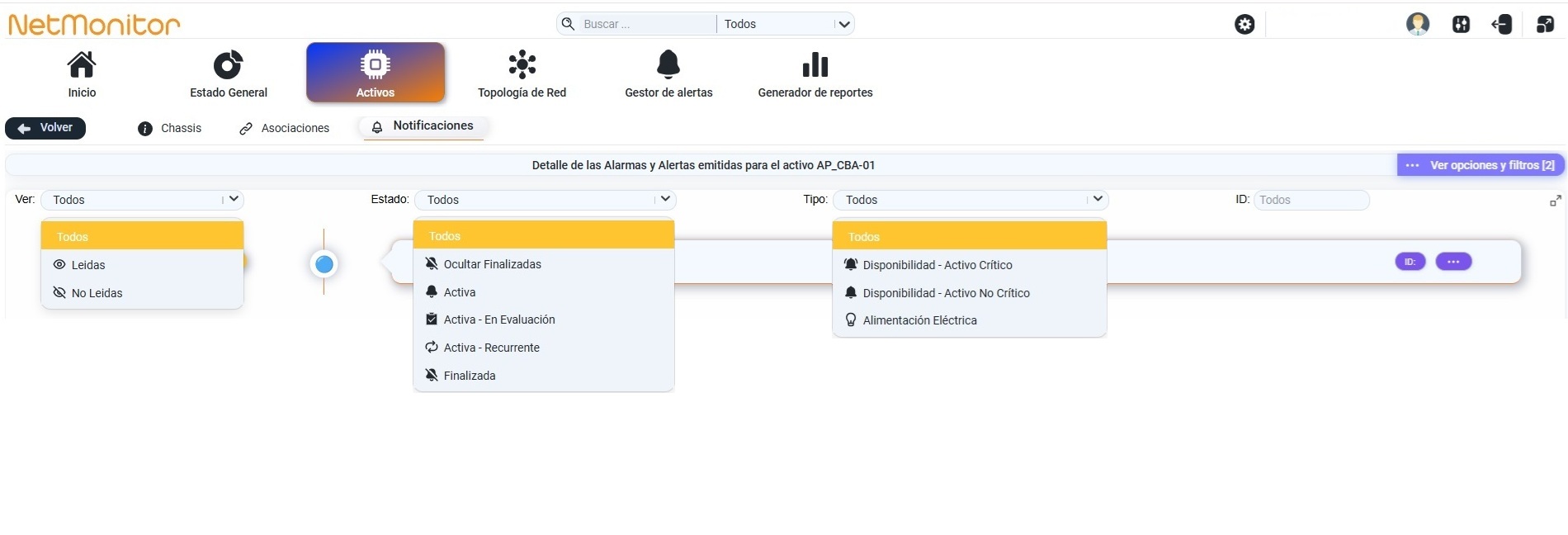Screen dimensions: 1568x535
Task: Expand the Ver dropdown
Action: click(142, 200)
